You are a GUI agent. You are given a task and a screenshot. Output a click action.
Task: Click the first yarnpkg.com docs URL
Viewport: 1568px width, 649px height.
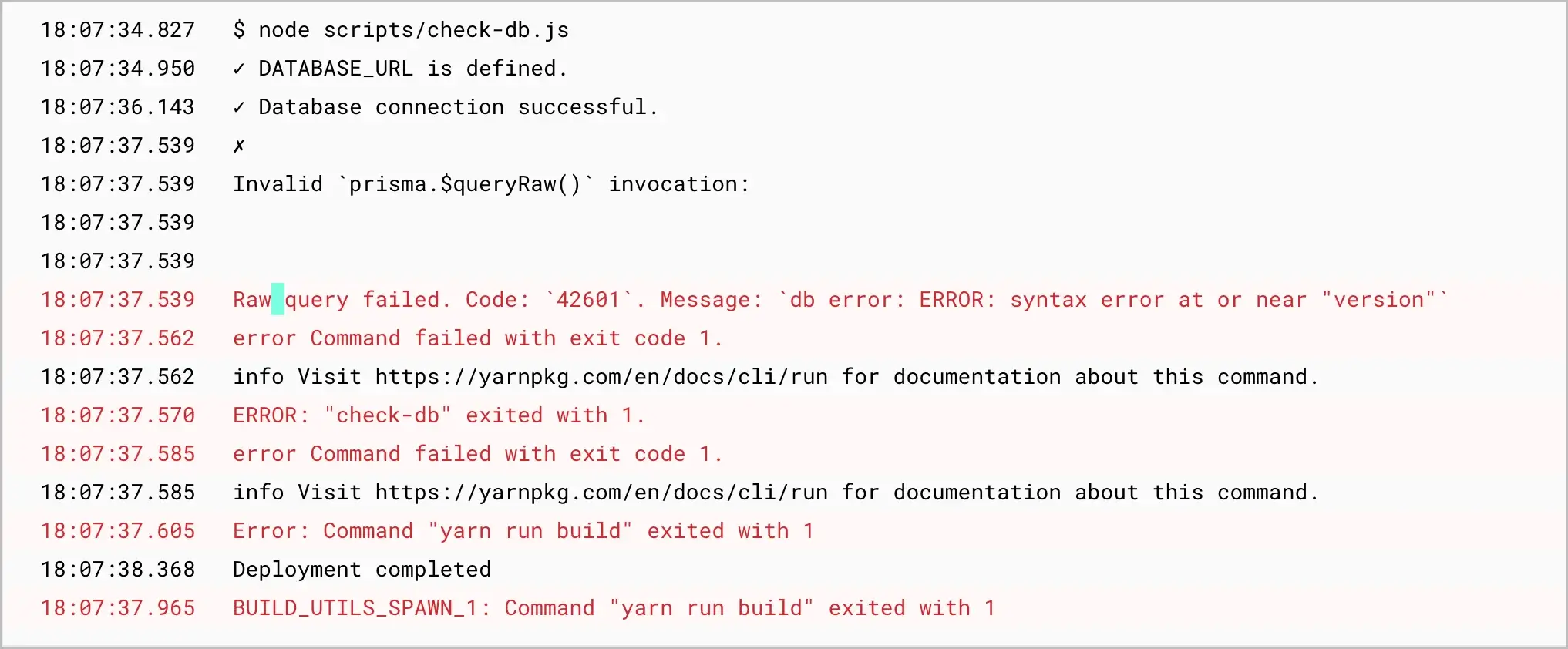coord(601,377)
